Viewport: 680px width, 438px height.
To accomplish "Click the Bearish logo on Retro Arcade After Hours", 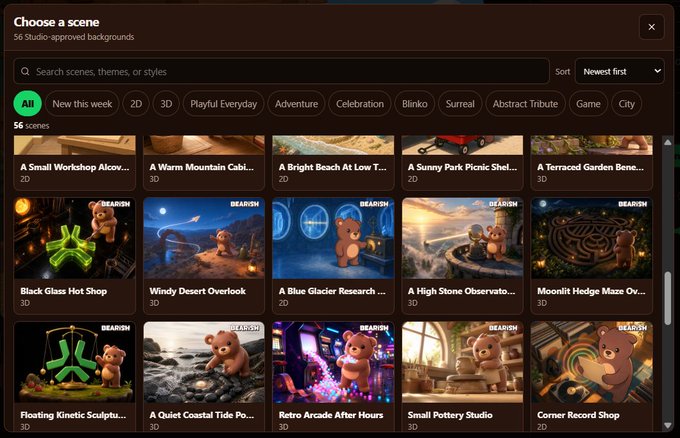I will (374, 328).
